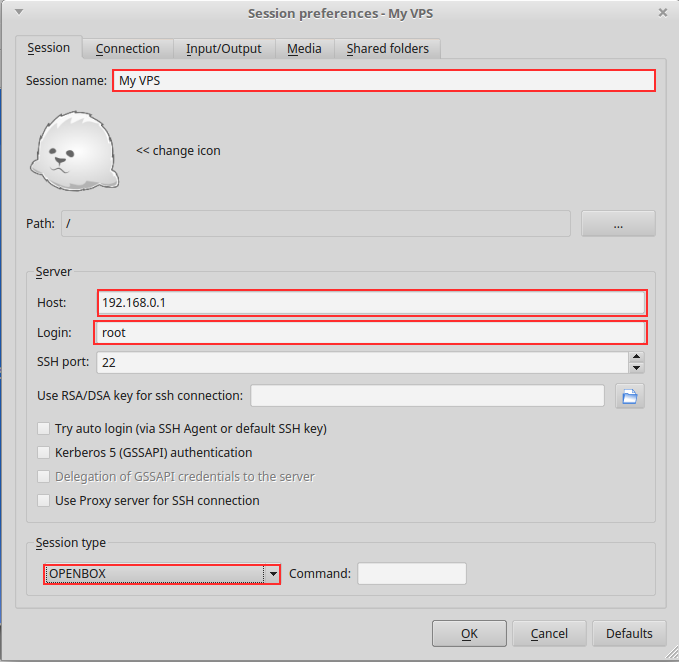
Task: Open the window menu arrow in title bar
Action: (x=19, y=12)
